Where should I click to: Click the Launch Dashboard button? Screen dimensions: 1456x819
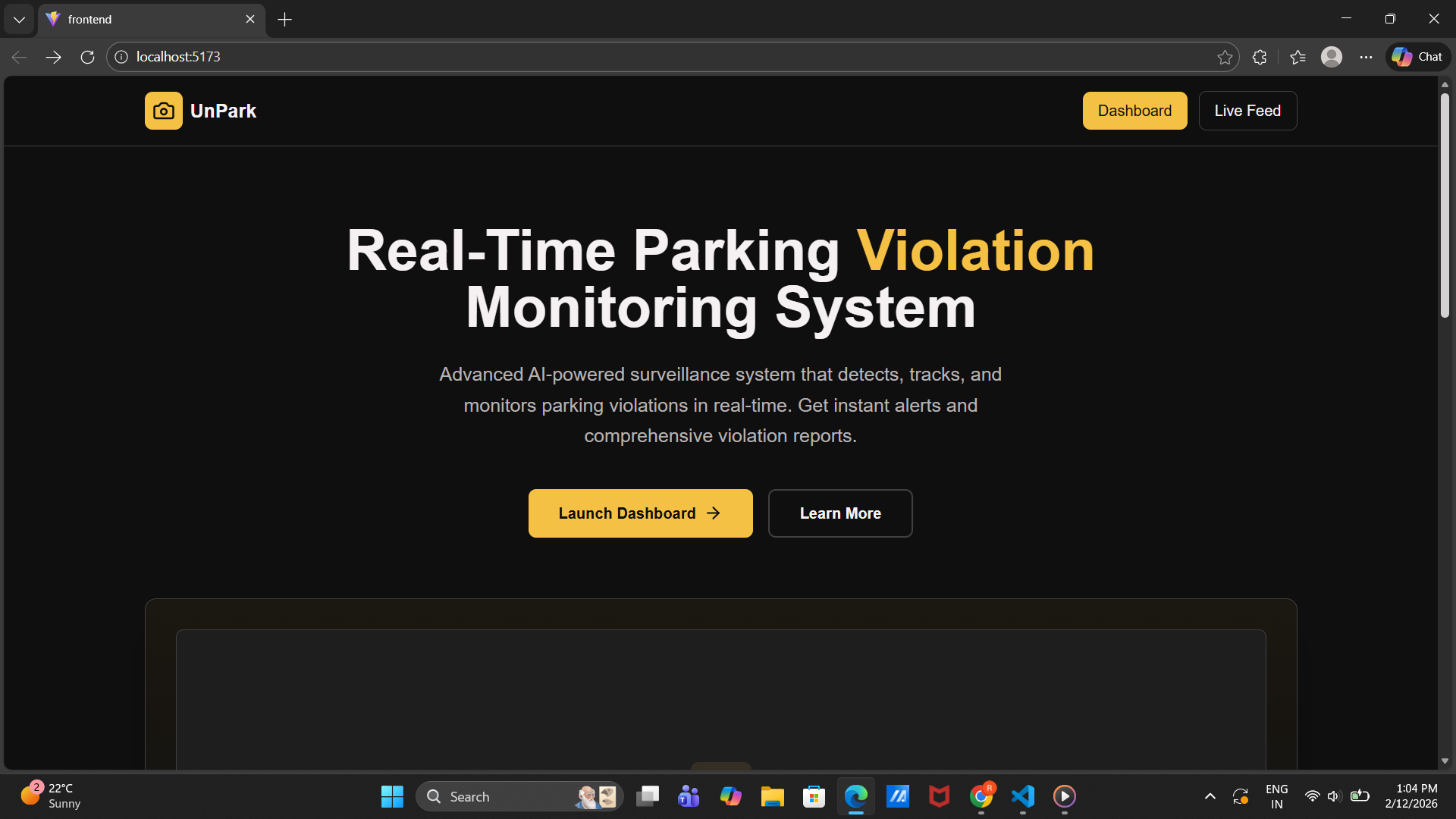pos(640,513)
